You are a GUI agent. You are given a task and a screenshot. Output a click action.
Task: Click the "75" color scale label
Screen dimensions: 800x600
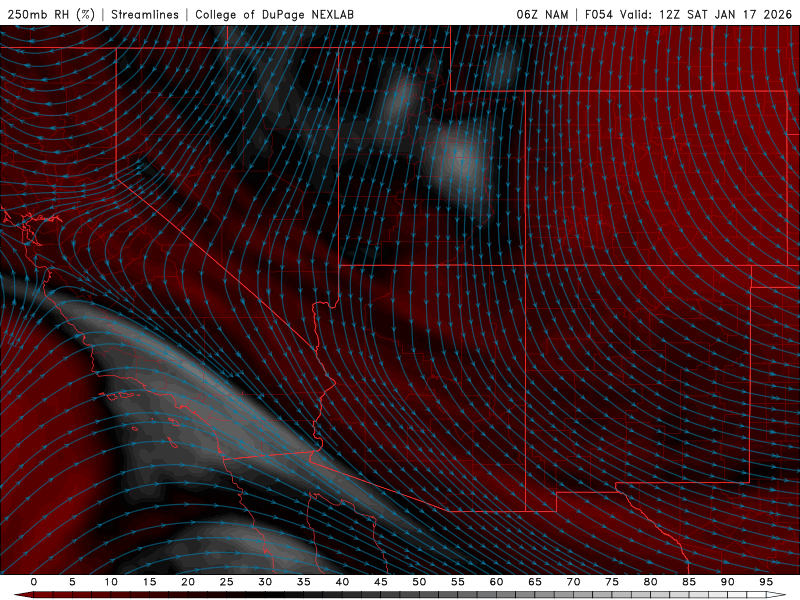[612, 582]
